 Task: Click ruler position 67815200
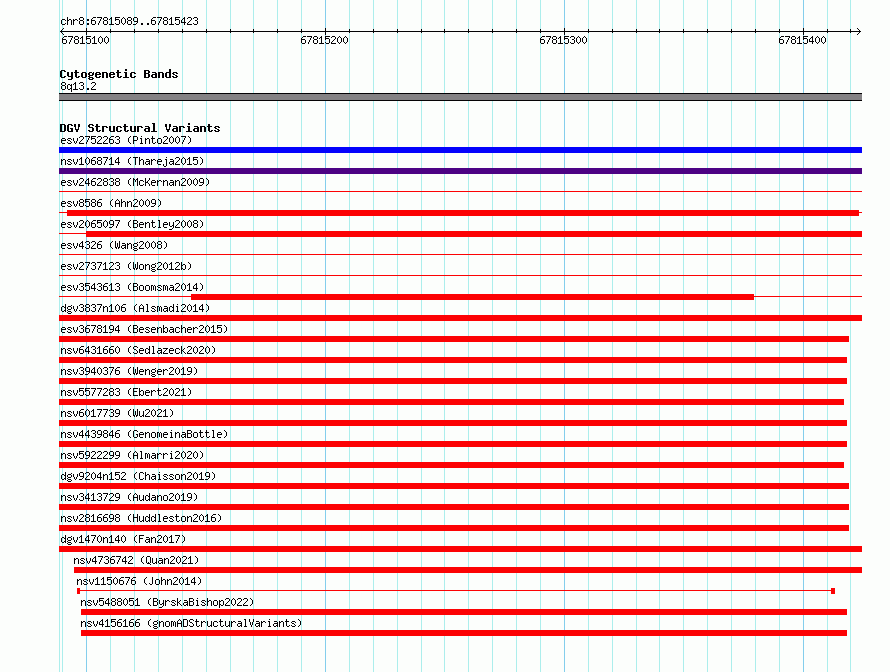pos(324,40)
